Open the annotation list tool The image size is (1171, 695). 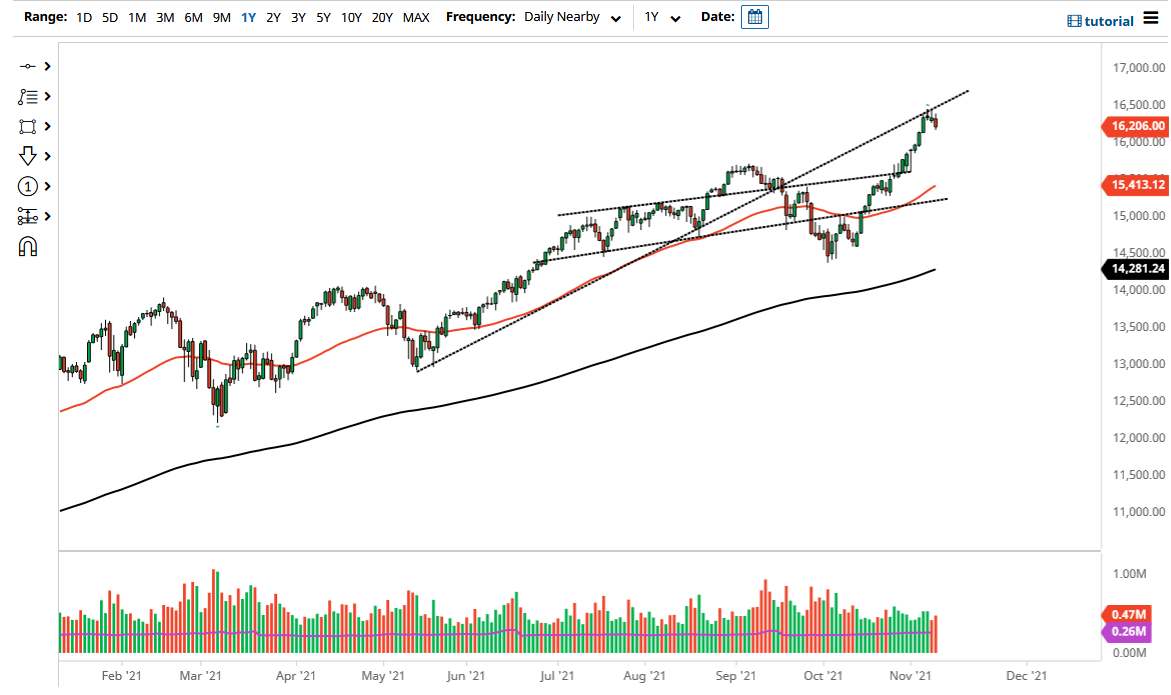(28, 96)
